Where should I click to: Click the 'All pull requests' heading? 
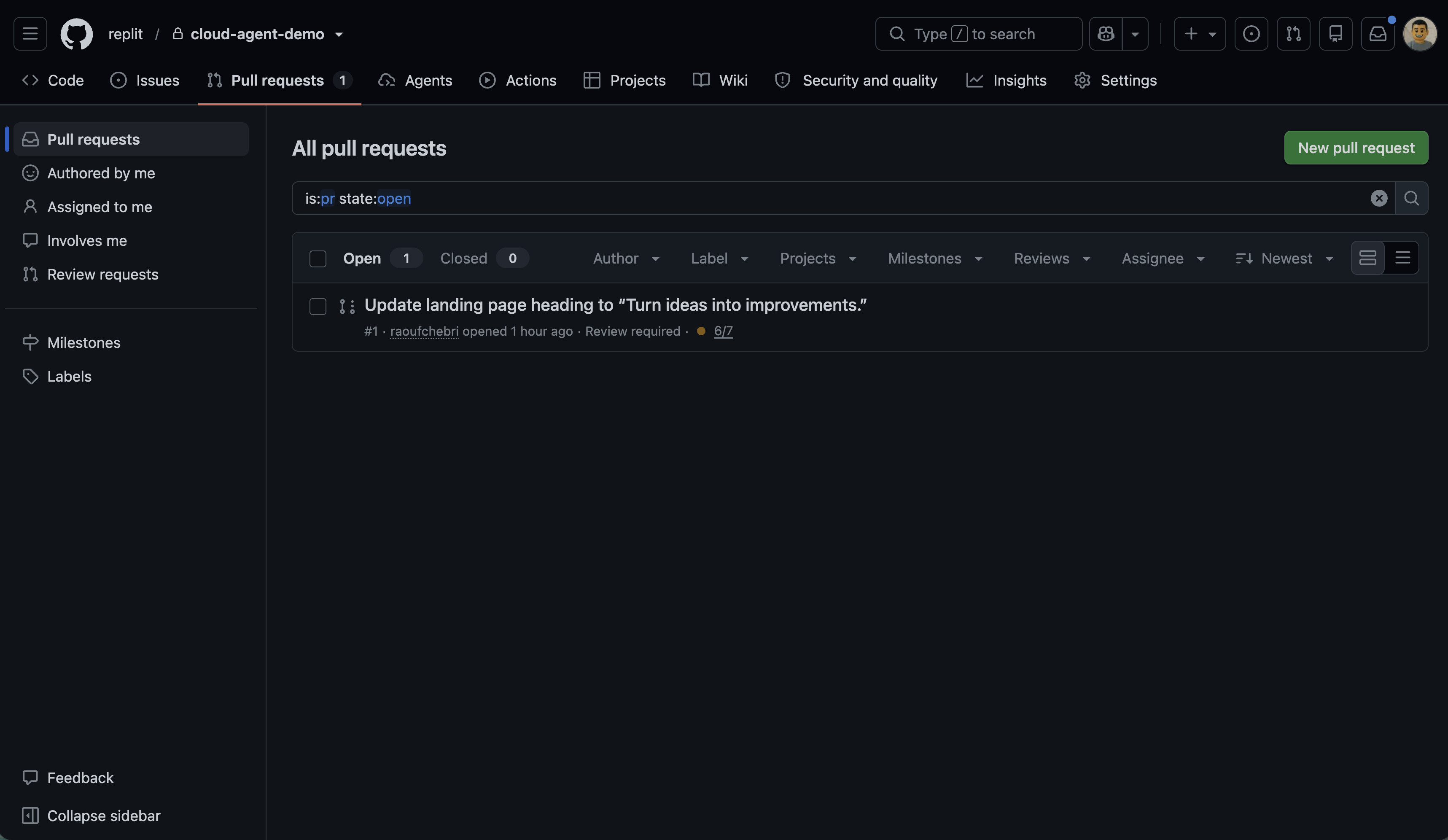(x=369, y=148)
